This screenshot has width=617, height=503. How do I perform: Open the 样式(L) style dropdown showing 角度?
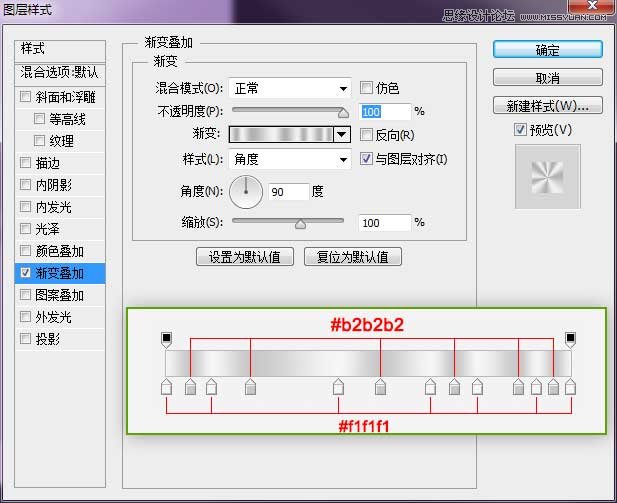pyautogui.click(x=290, y=159)
